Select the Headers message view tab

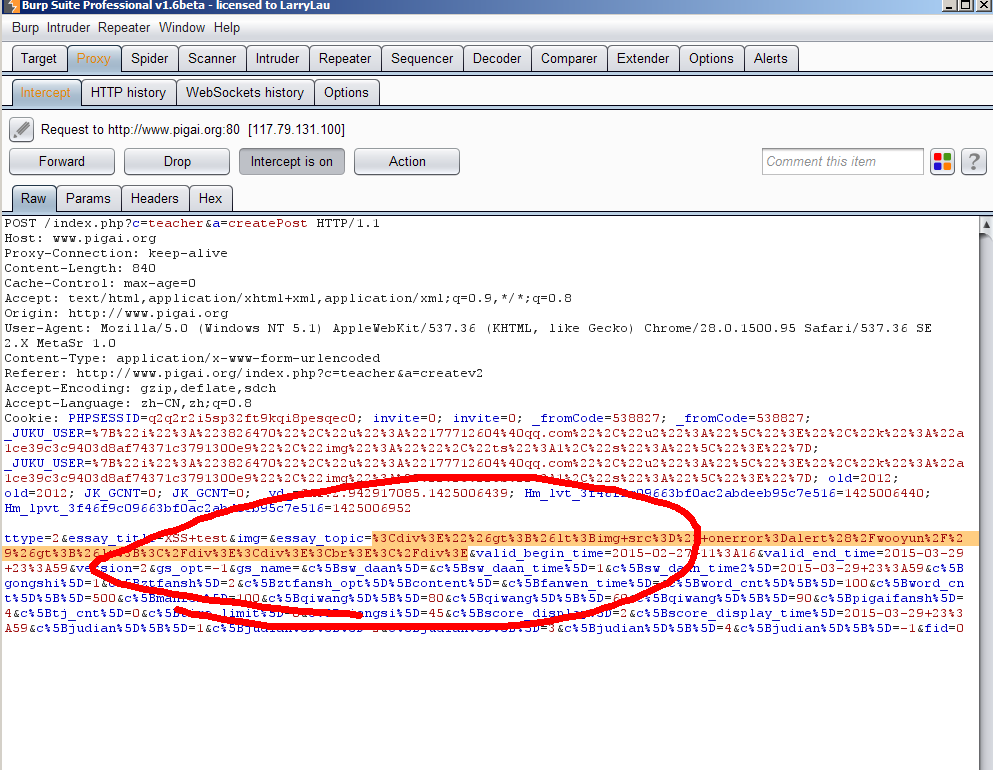pyautogui.click(x=155, y=198)
